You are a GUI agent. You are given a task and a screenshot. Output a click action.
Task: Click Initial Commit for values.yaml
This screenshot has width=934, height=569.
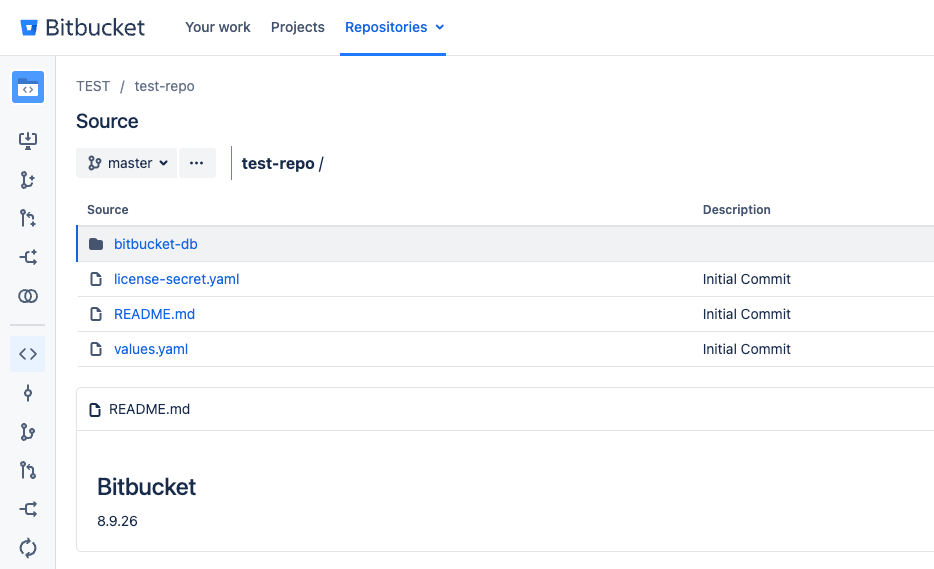point(746,349)
